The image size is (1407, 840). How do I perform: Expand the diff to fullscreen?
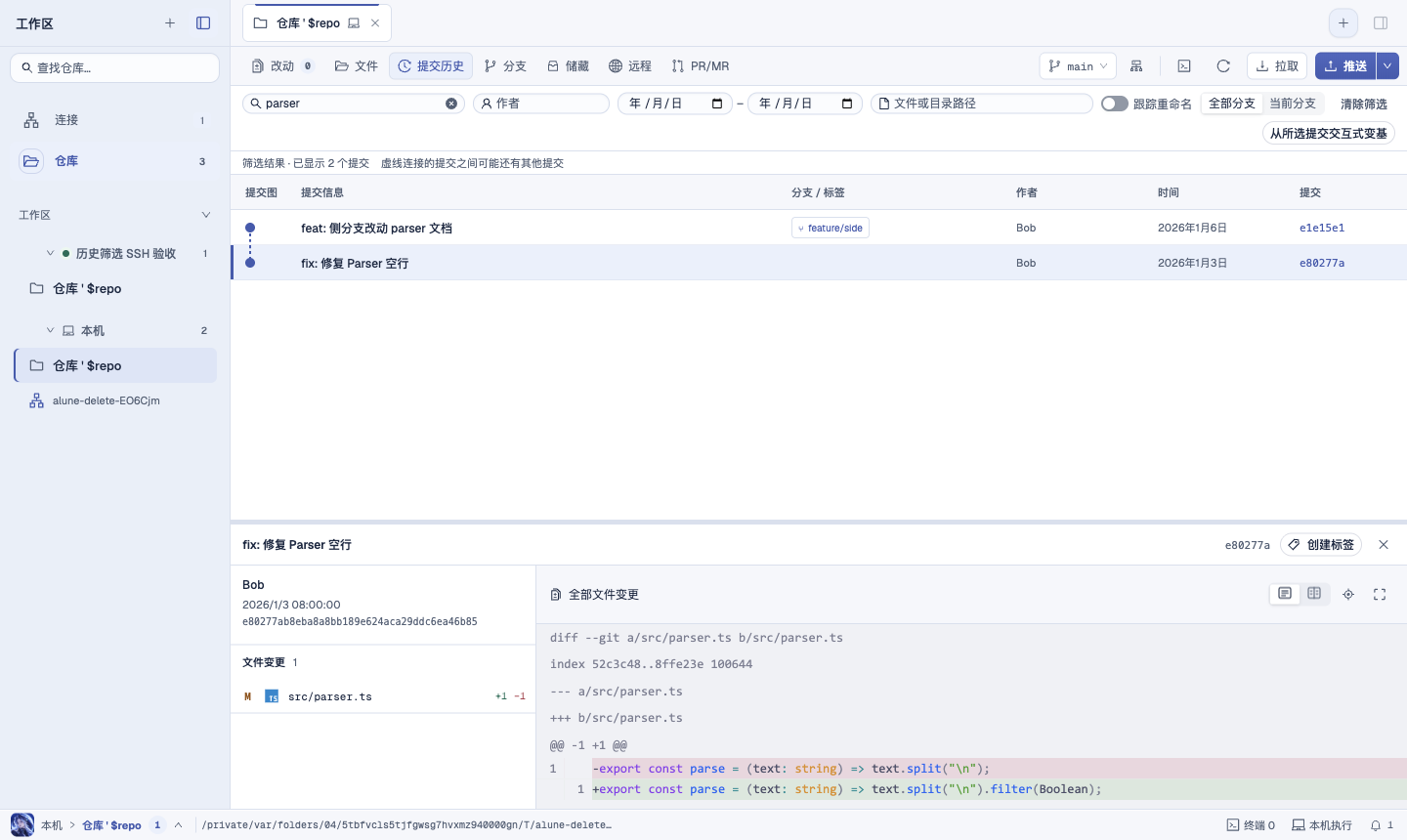(1380, 594)
